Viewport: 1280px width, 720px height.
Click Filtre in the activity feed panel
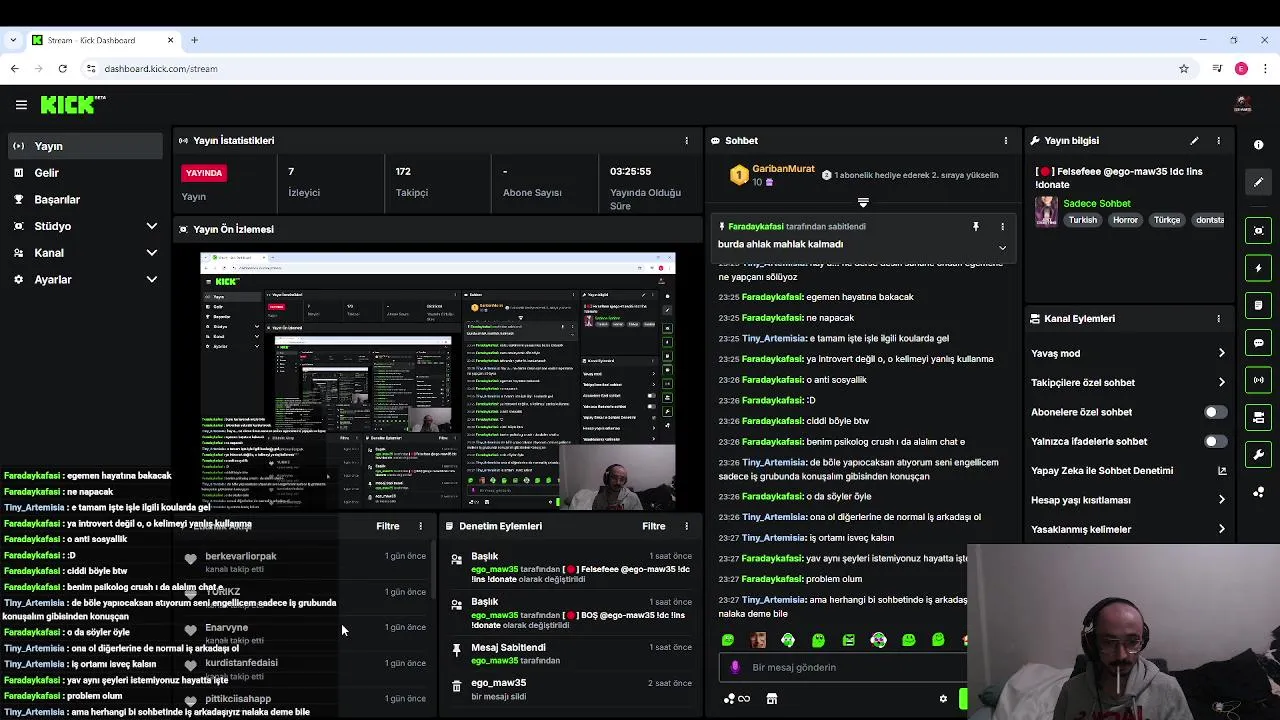coord(387,526)
